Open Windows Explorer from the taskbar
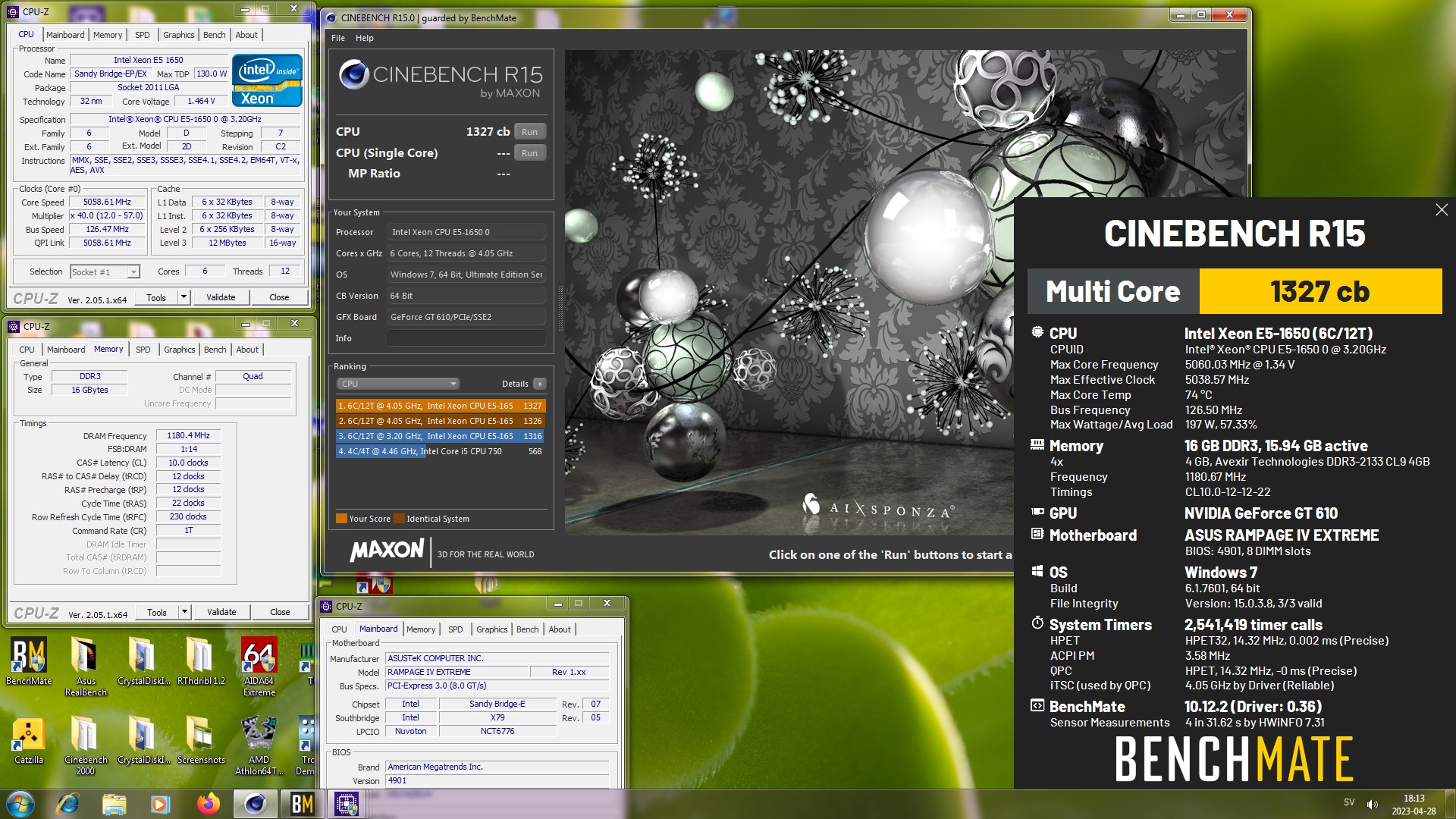Viewport: 1456px width, 819px height. [x=114, y=804]
